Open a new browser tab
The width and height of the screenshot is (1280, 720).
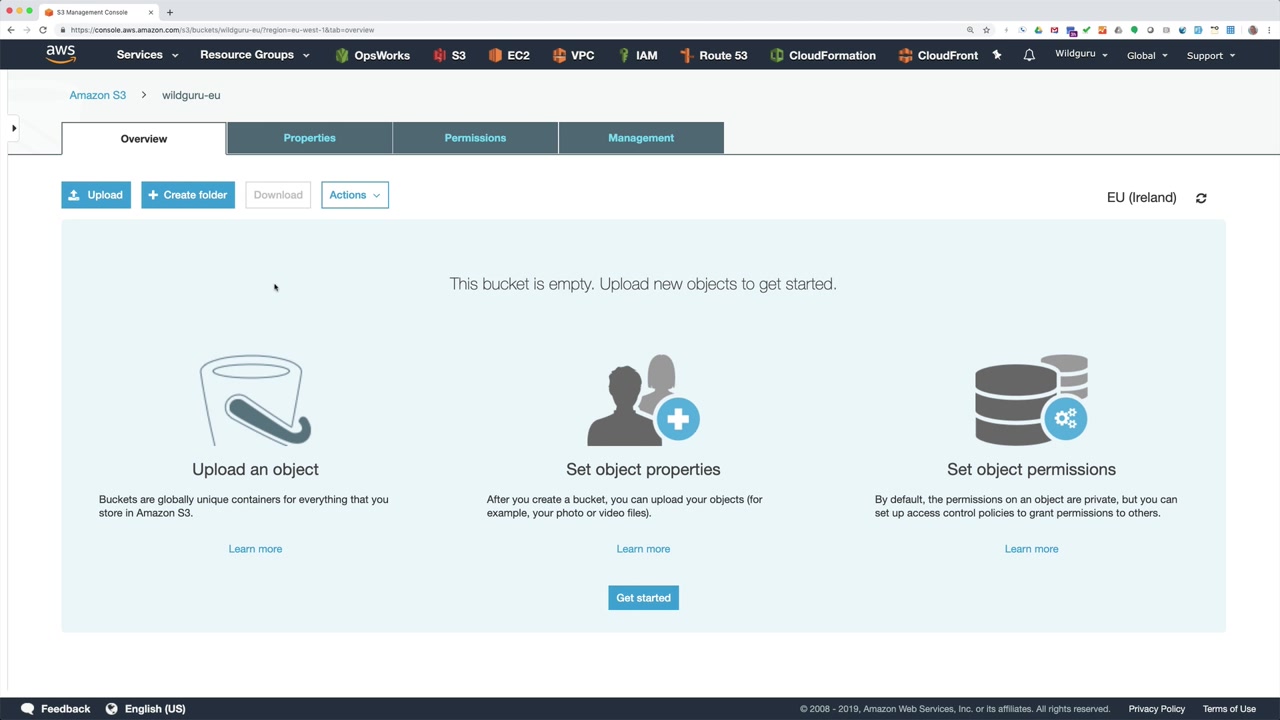tap(170, 12)
